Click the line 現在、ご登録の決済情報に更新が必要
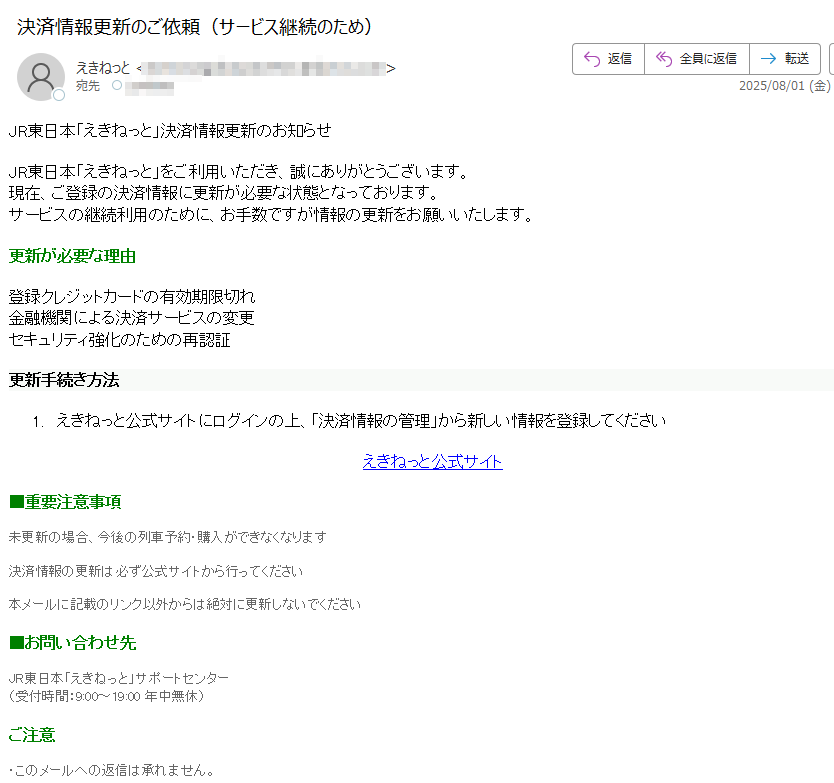Viewport: 834px width, 783px height. pos(223,192)
